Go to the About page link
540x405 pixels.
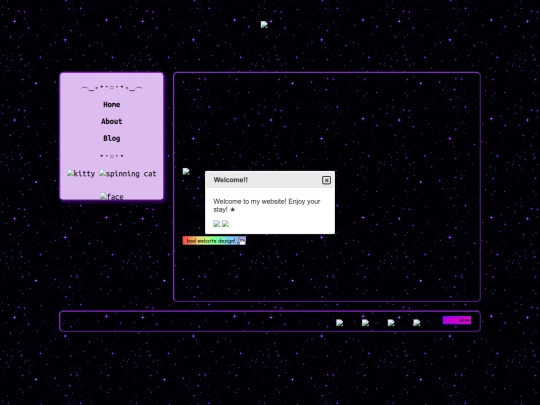(112, 122)
